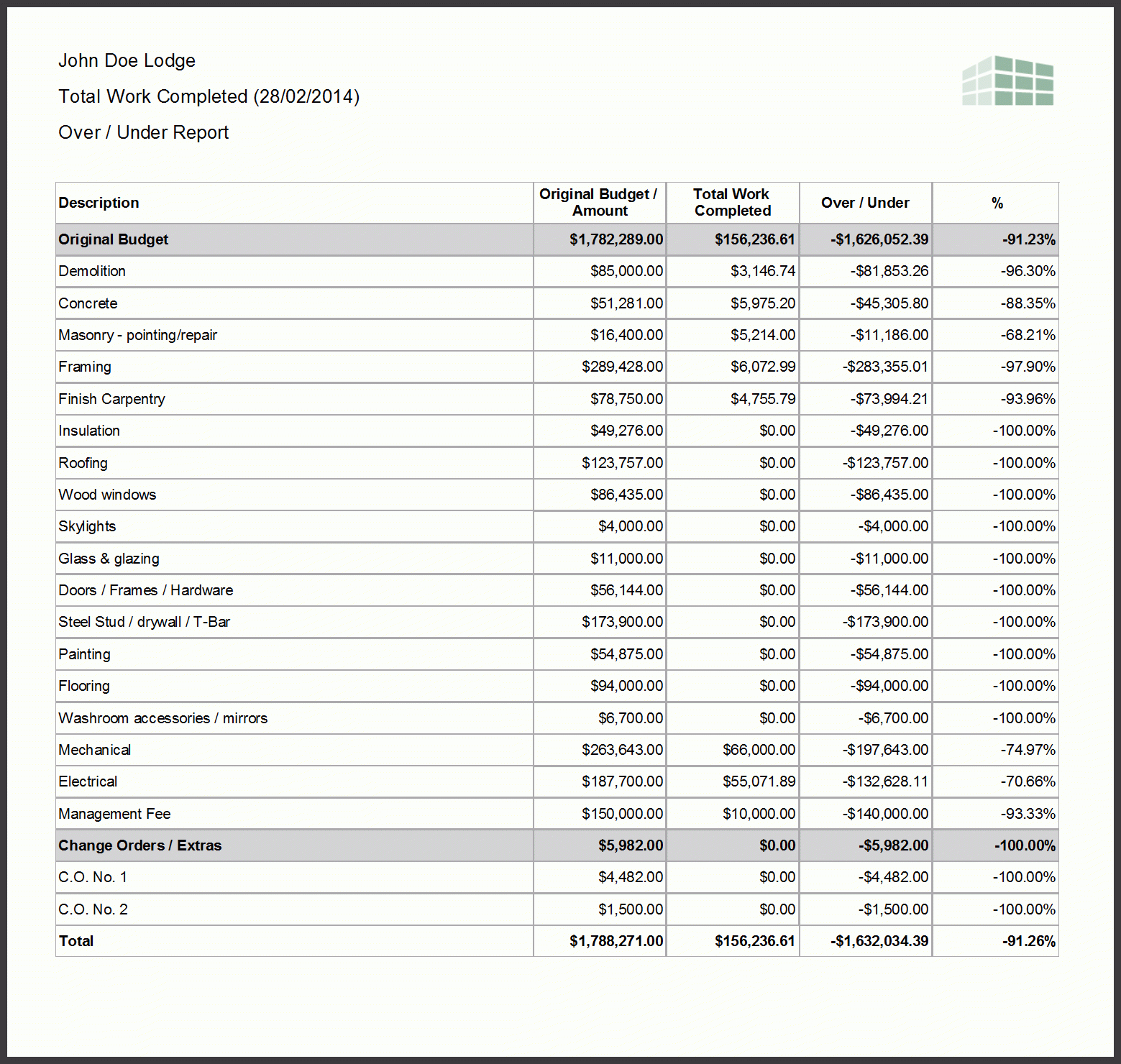
Task: Click the $1,500.00 C.O. No. 2 amount
Action: point(631,909)
